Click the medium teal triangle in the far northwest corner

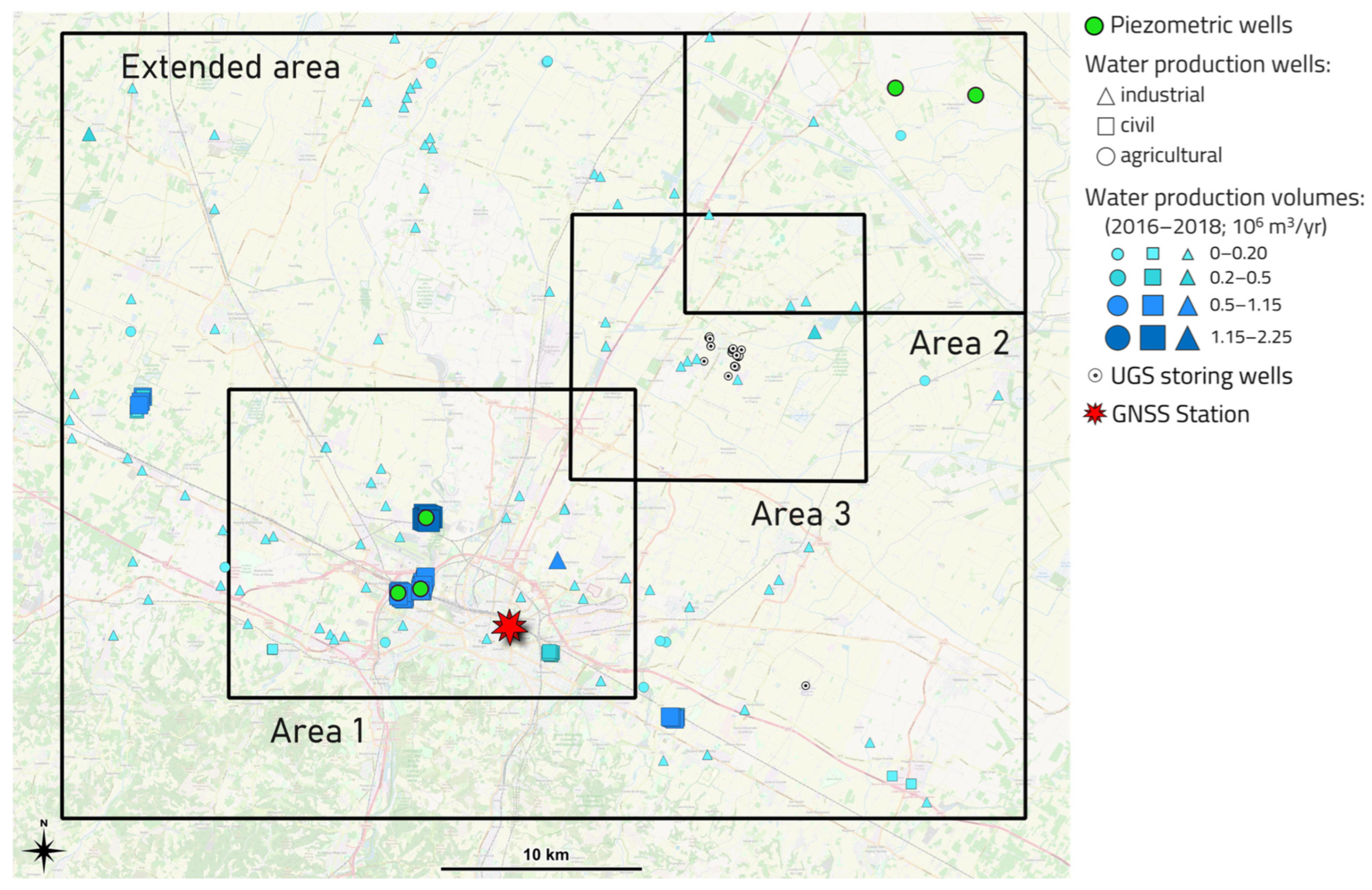[89, 134]
